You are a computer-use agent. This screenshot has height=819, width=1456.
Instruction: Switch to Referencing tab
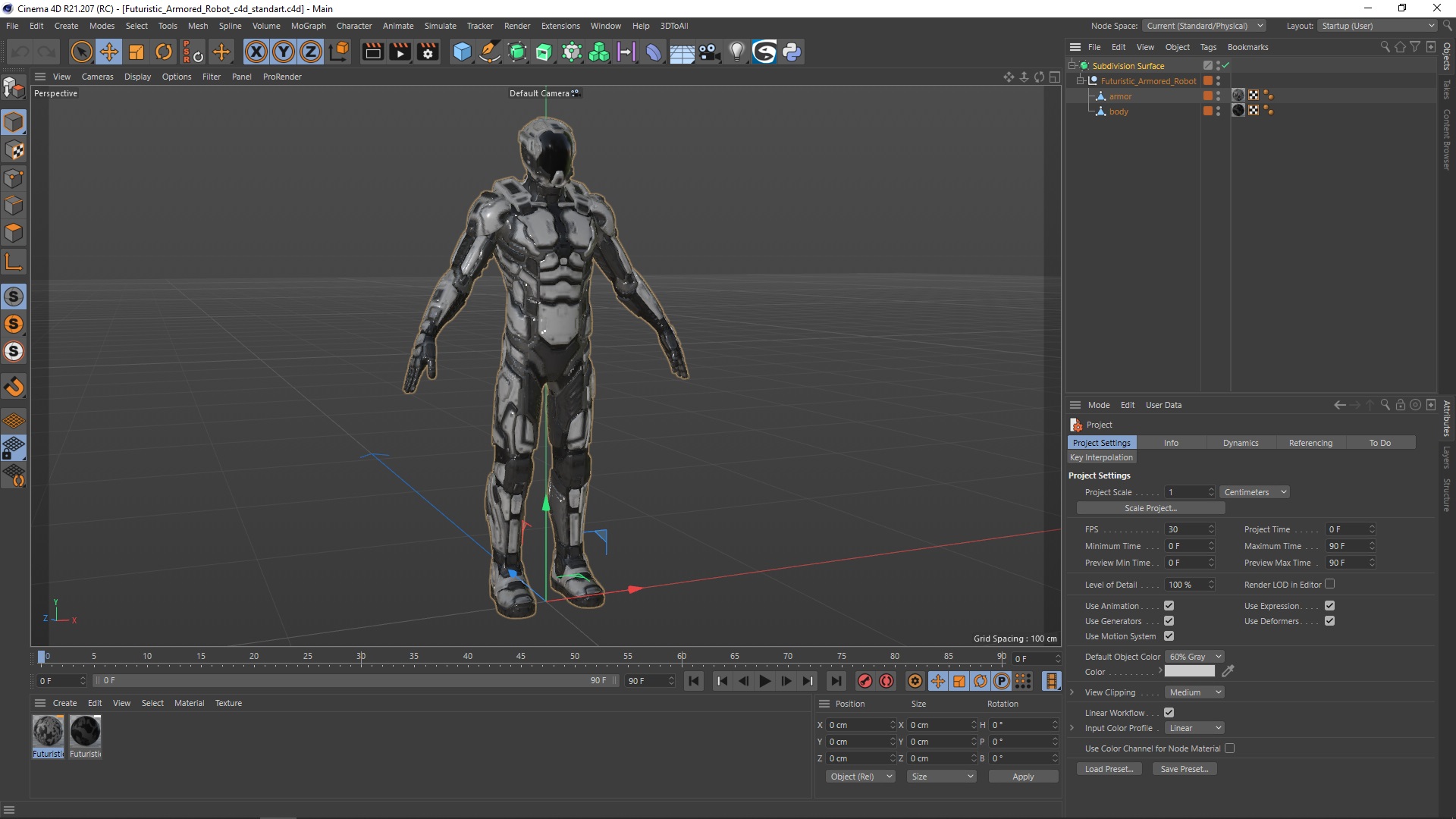tap(1310, 443)
